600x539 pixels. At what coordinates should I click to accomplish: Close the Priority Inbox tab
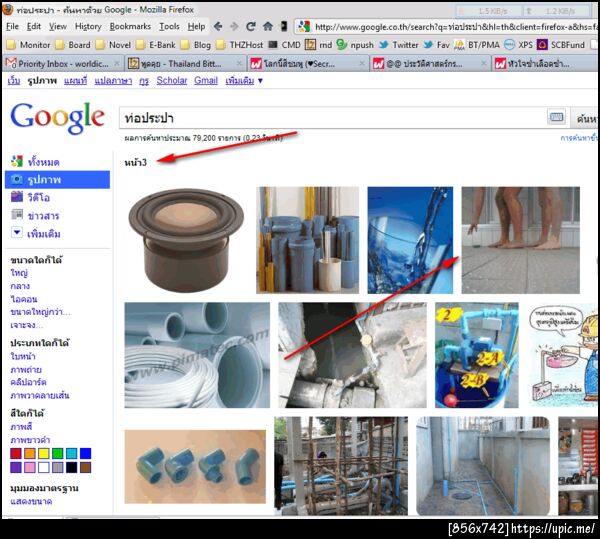(x=117, y=64)
